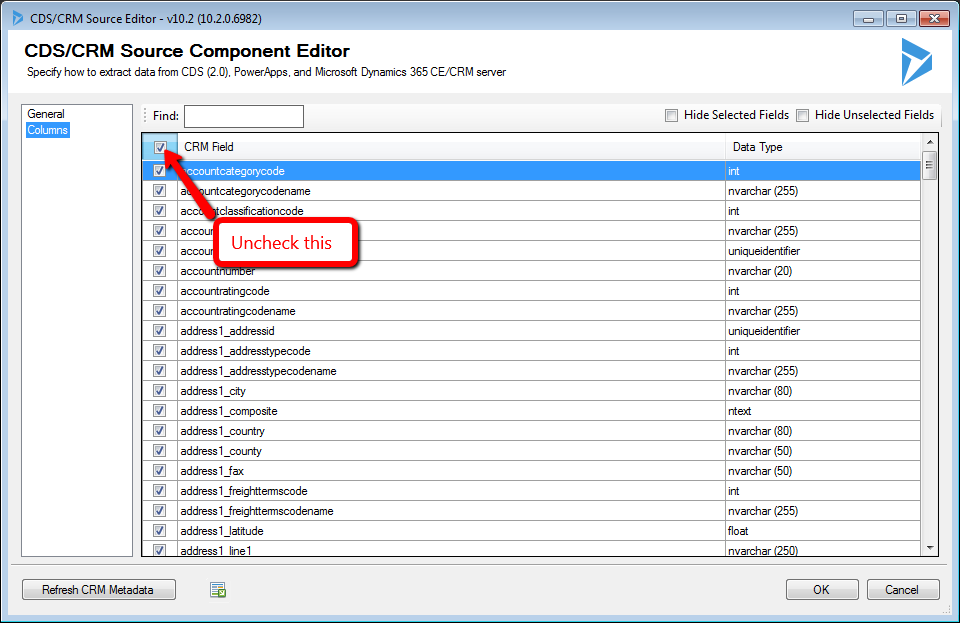Click the nvarchar (20) data type cell
Viewport: 960px width, 623px height.
coord(822,270)
